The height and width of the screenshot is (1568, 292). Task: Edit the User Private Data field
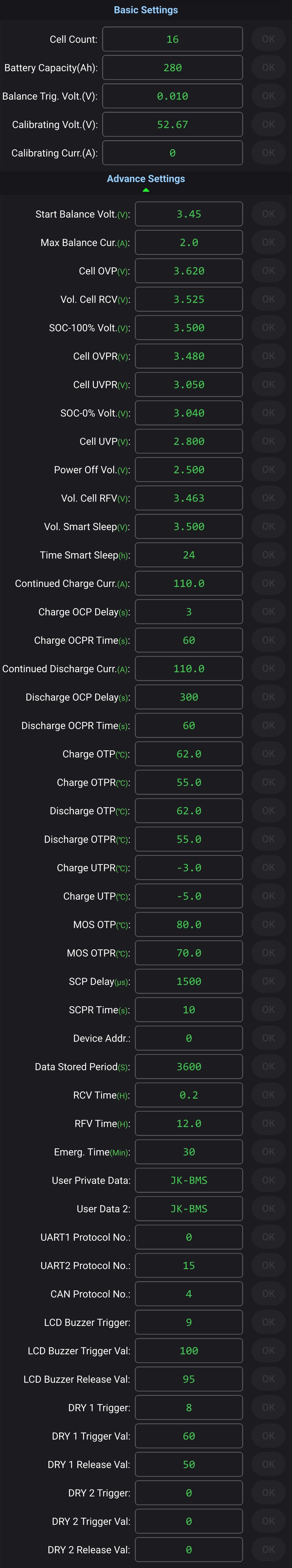pos(189,1180)
